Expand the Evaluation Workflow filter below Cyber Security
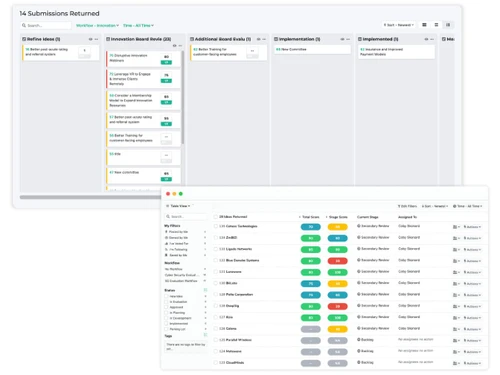This screenshot has width=500, height=375. [205, 281]
